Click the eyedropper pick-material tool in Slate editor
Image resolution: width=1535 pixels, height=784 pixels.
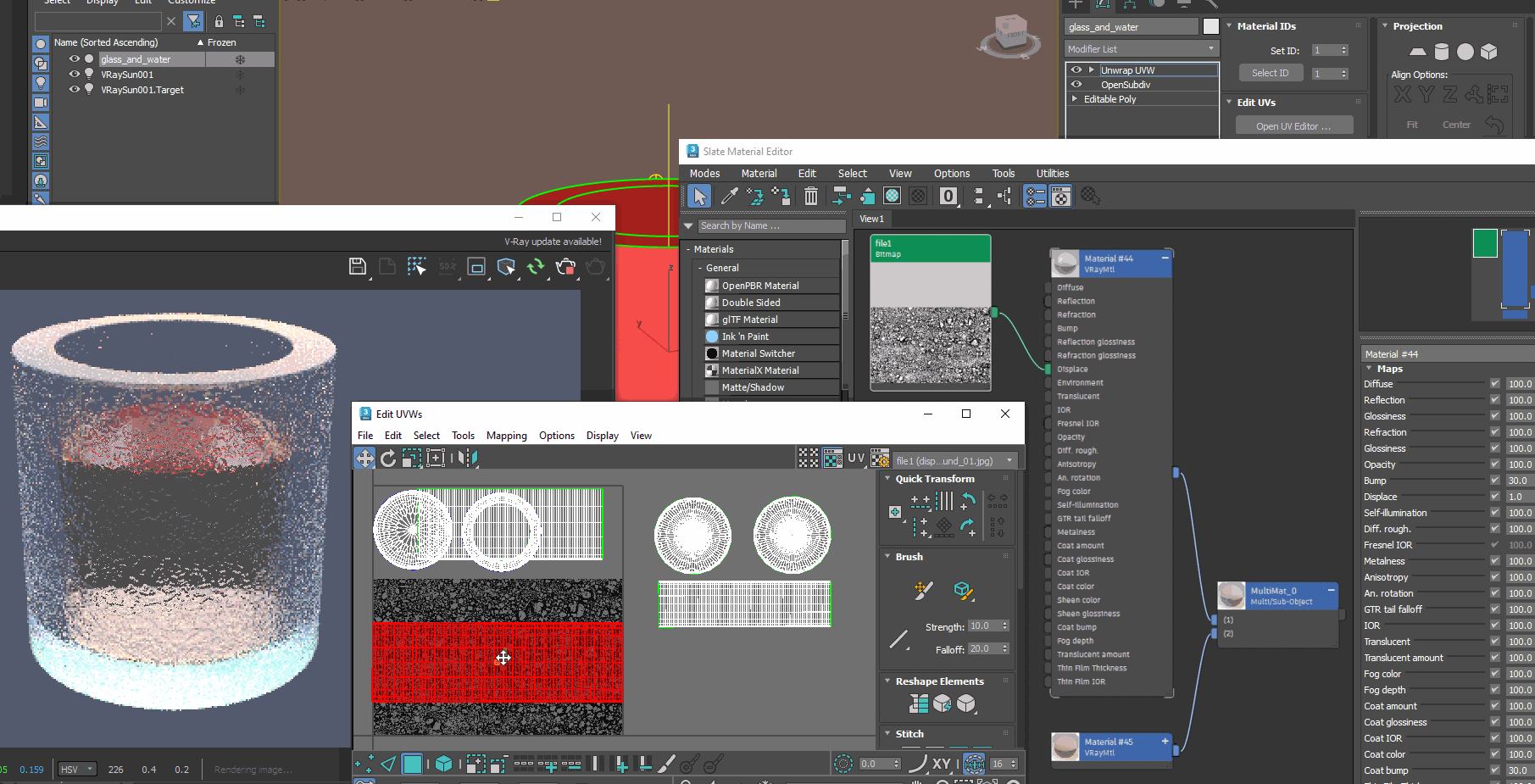click(x=729, y=197)
